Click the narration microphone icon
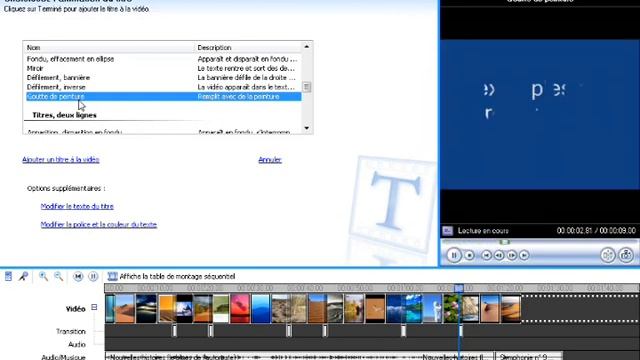The width and height of the screenshot is (640, 360). click(23, 276)
